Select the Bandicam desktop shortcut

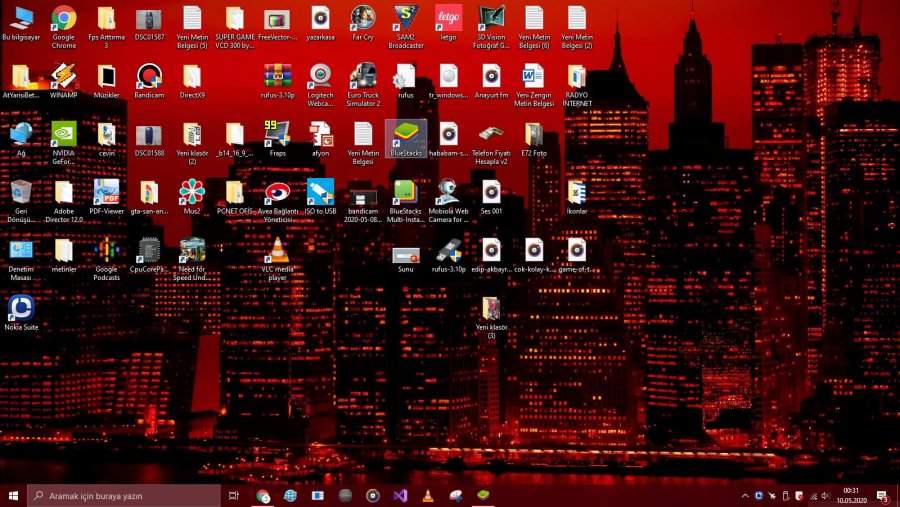point(149,81)
